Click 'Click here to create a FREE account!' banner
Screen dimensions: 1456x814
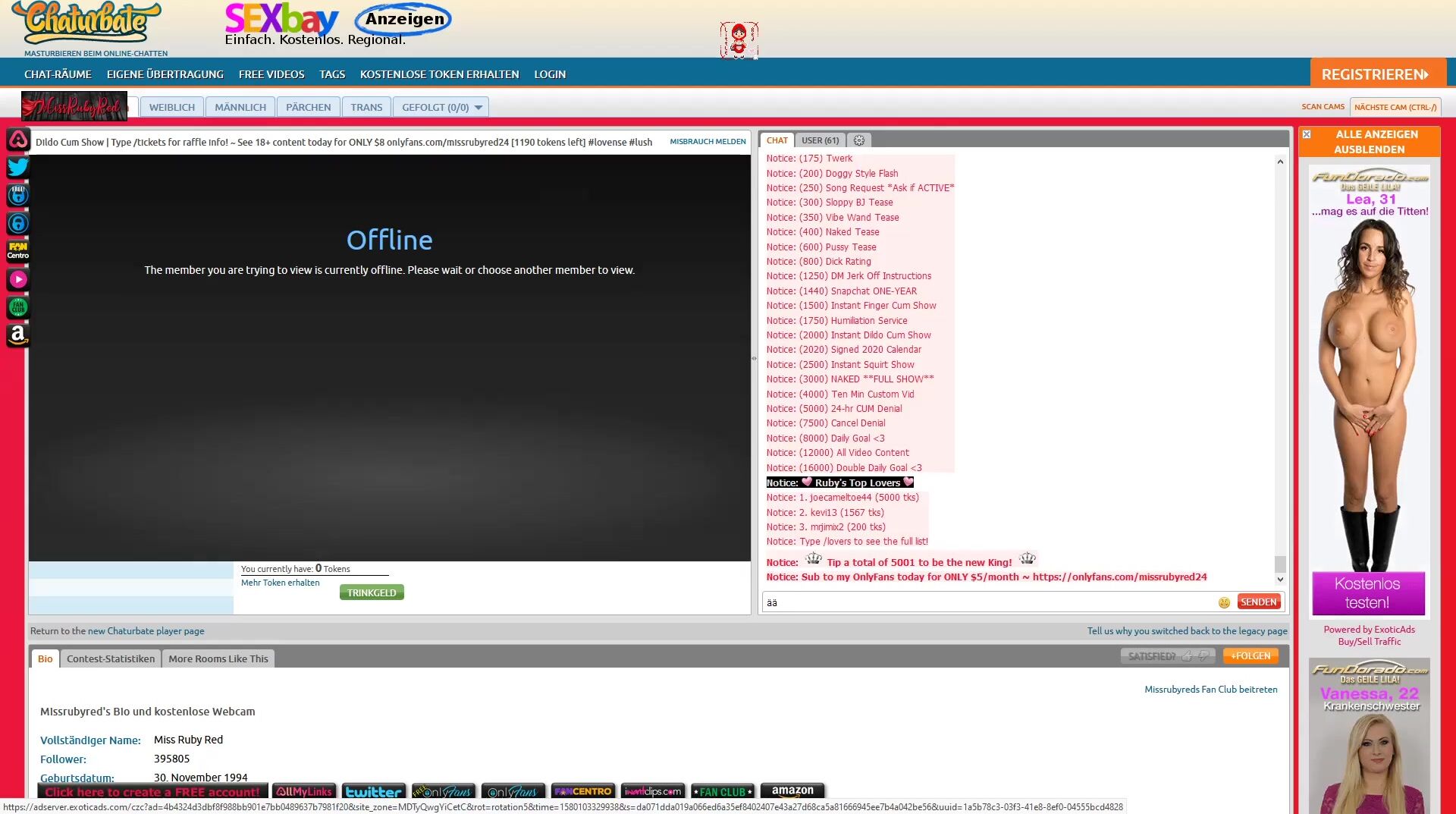(x=152, y=791)
